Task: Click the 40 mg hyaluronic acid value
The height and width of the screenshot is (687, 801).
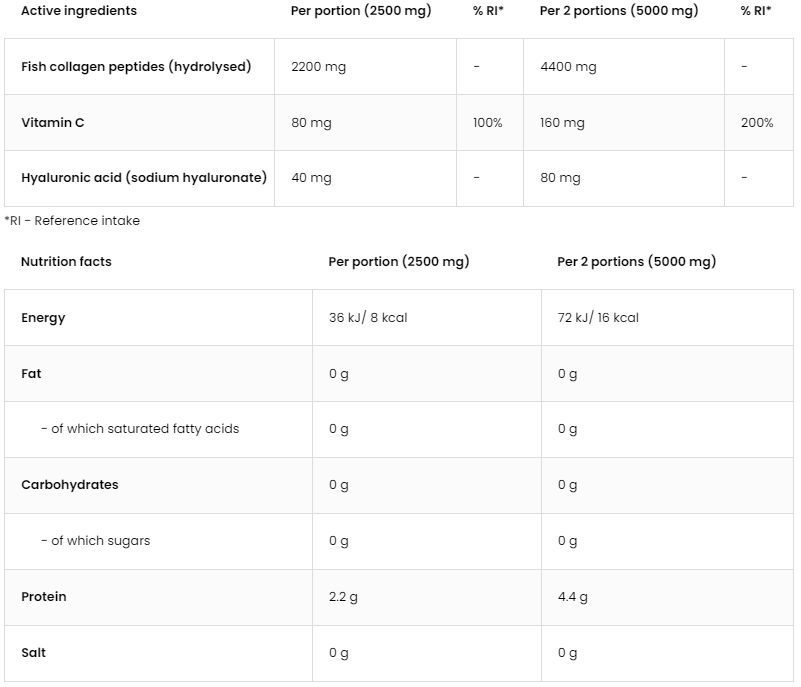Action: click(311, 178)
